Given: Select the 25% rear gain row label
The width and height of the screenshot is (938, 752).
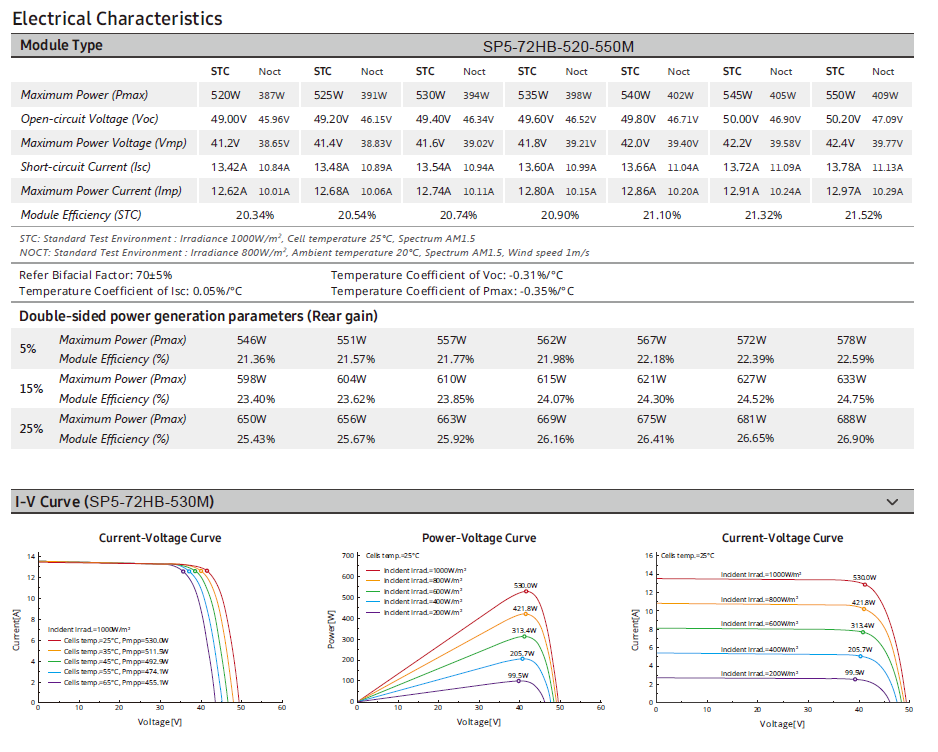Looking at the screenshot, I should pyautogui.click(x=30, y=429).
